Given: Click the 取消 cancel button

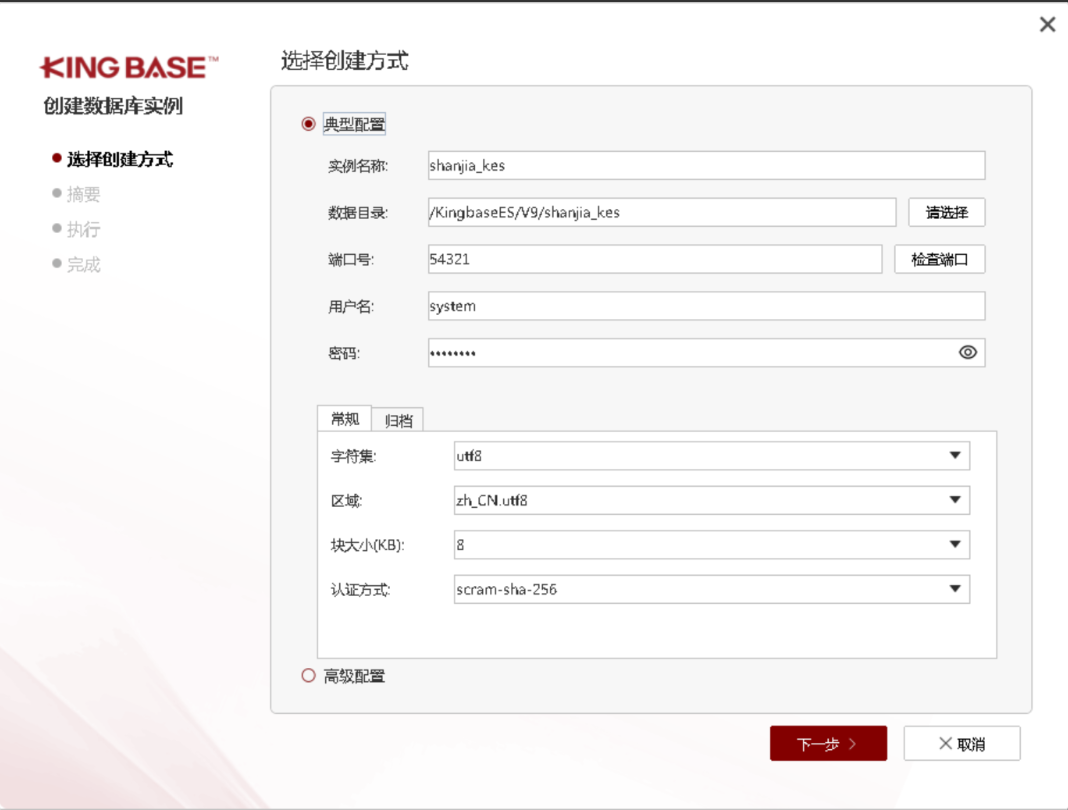Looking at the screenshot, I should (962, 743).
